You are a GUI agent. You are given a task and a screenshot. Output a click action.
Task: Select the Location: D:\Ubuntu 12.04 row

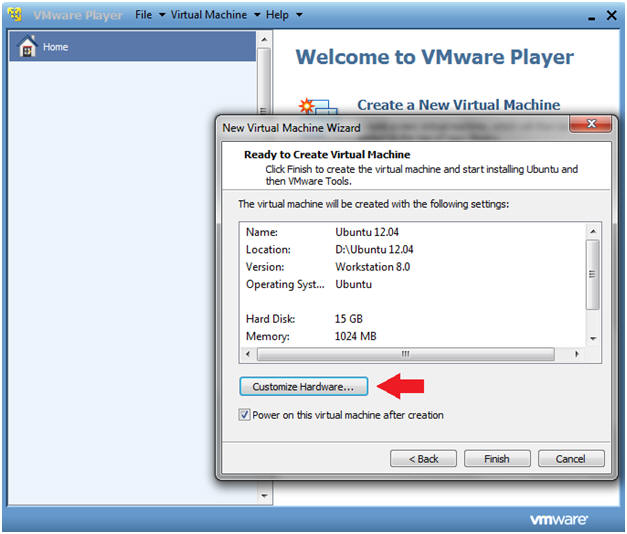tap(413, 249)
